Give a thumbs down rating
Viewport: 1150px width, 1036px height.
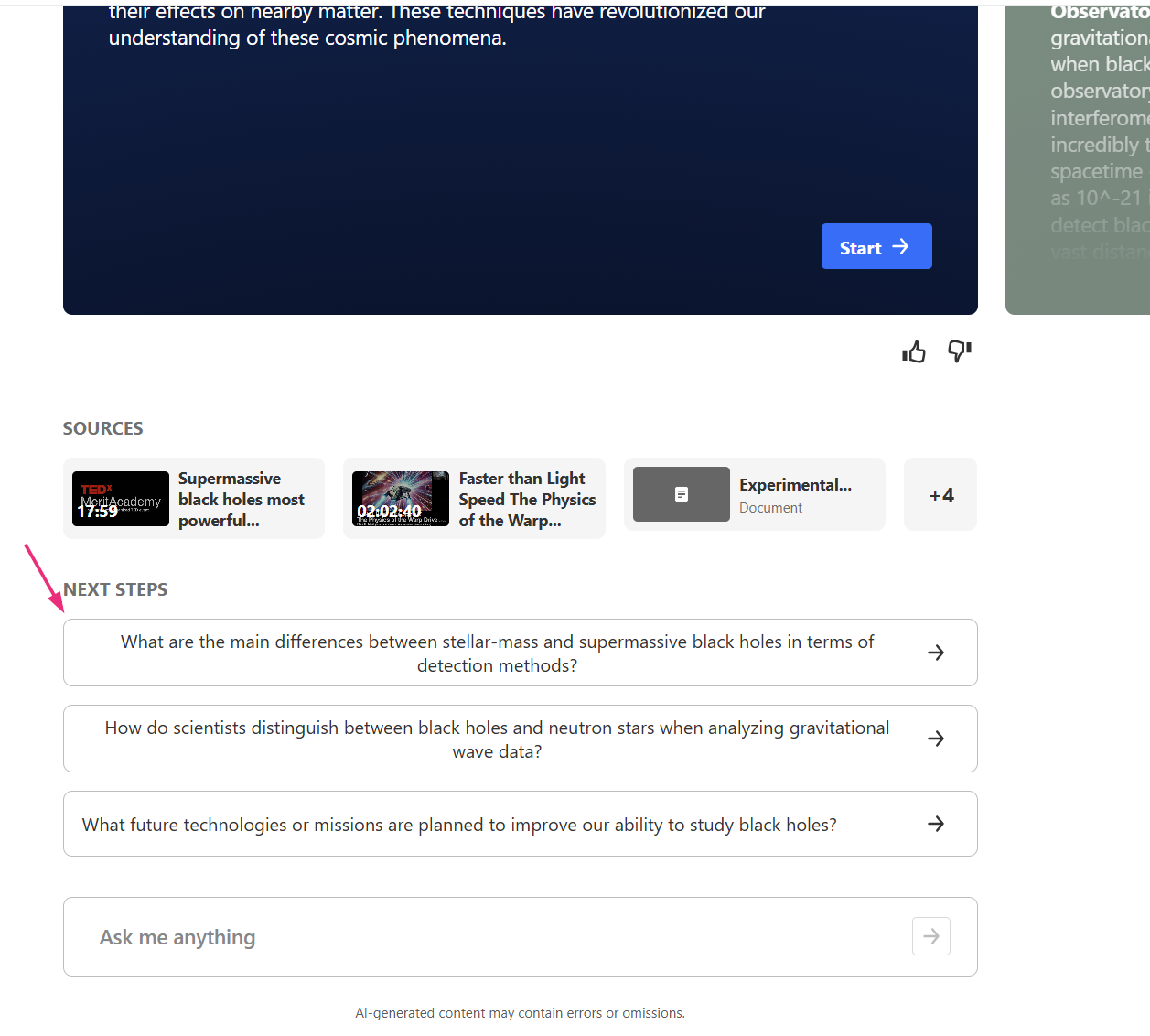(960, 351)
